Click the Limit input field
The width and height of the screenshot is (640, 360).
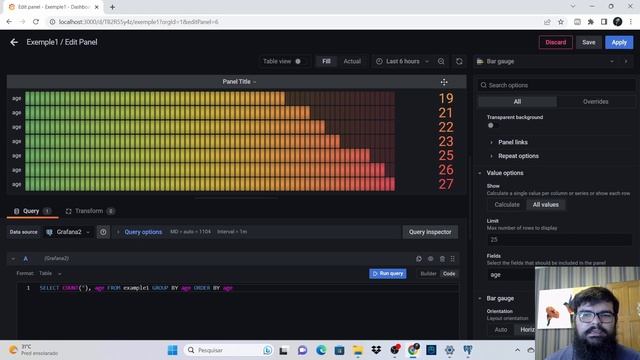point(560,240)
